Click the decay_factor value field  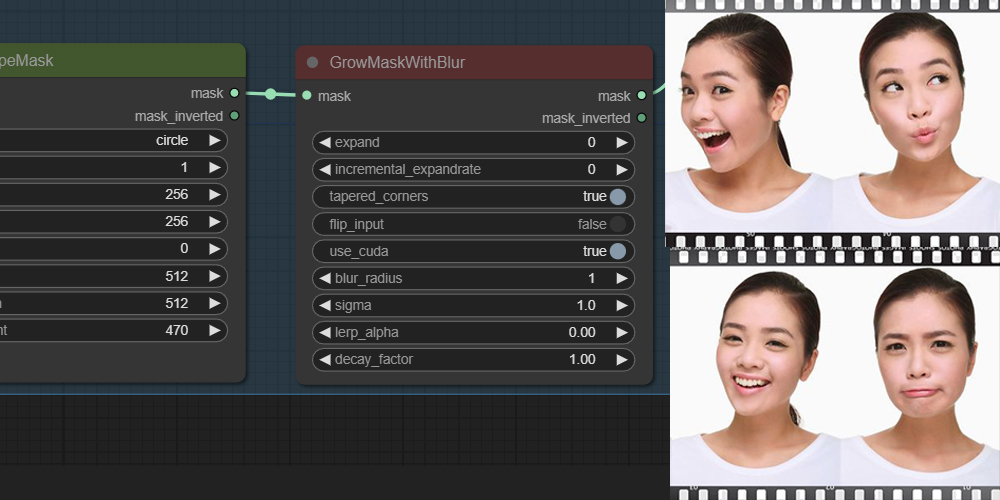[473, 360]
